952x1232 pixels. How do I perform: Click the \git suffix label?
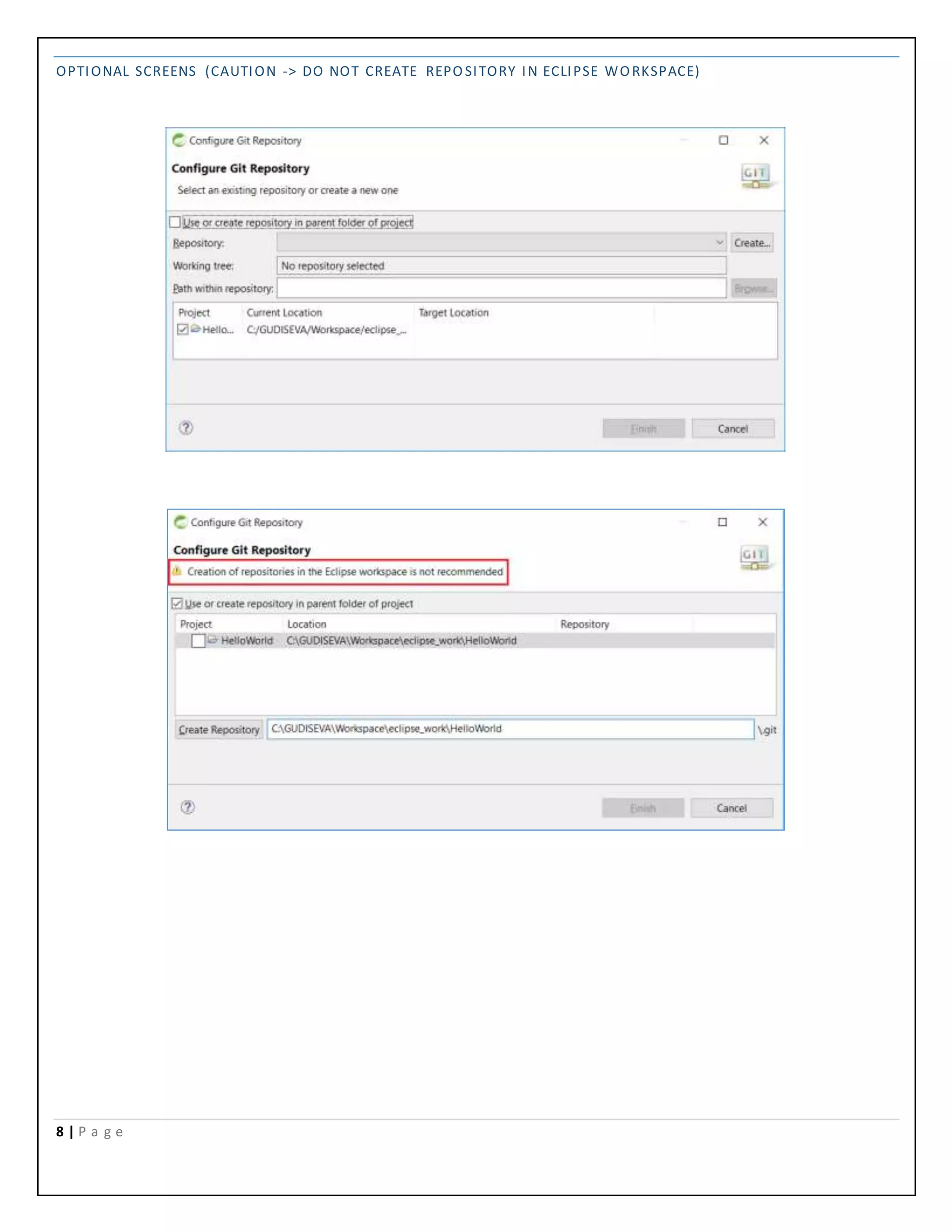pyautogui.click(x=767, y=730)
